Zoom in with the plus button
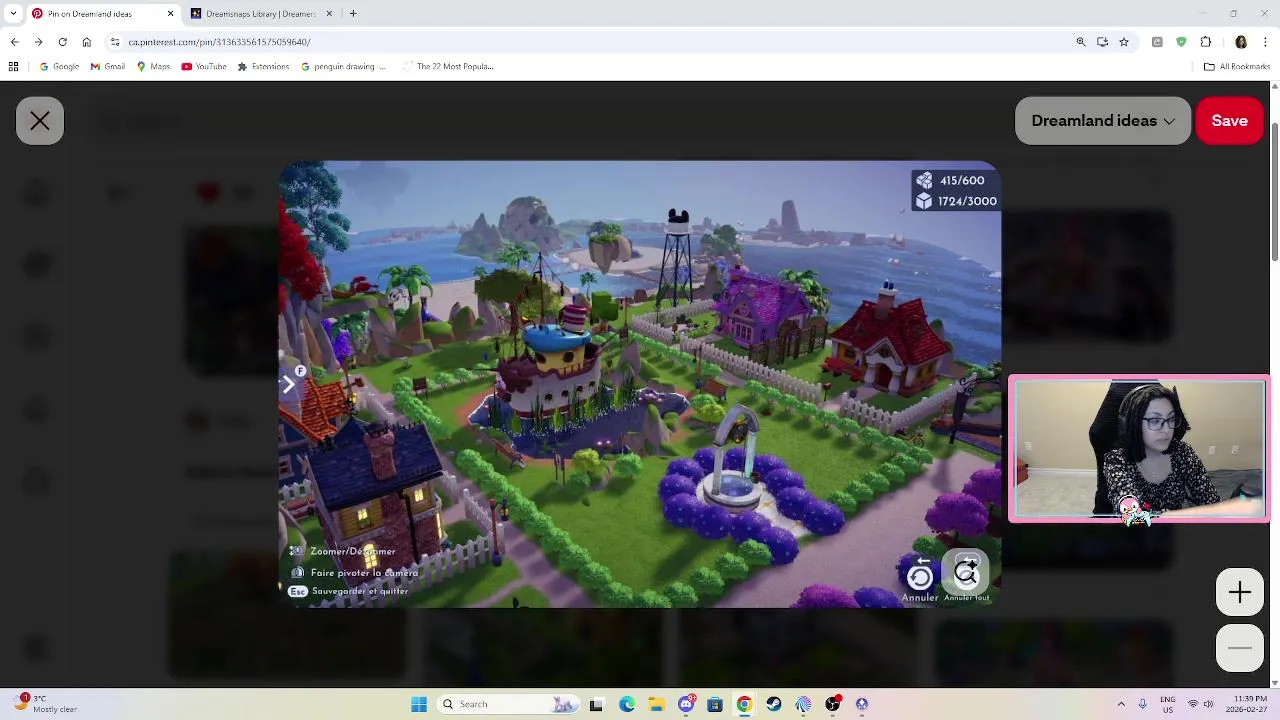1280x720 pixels. 1239,593
